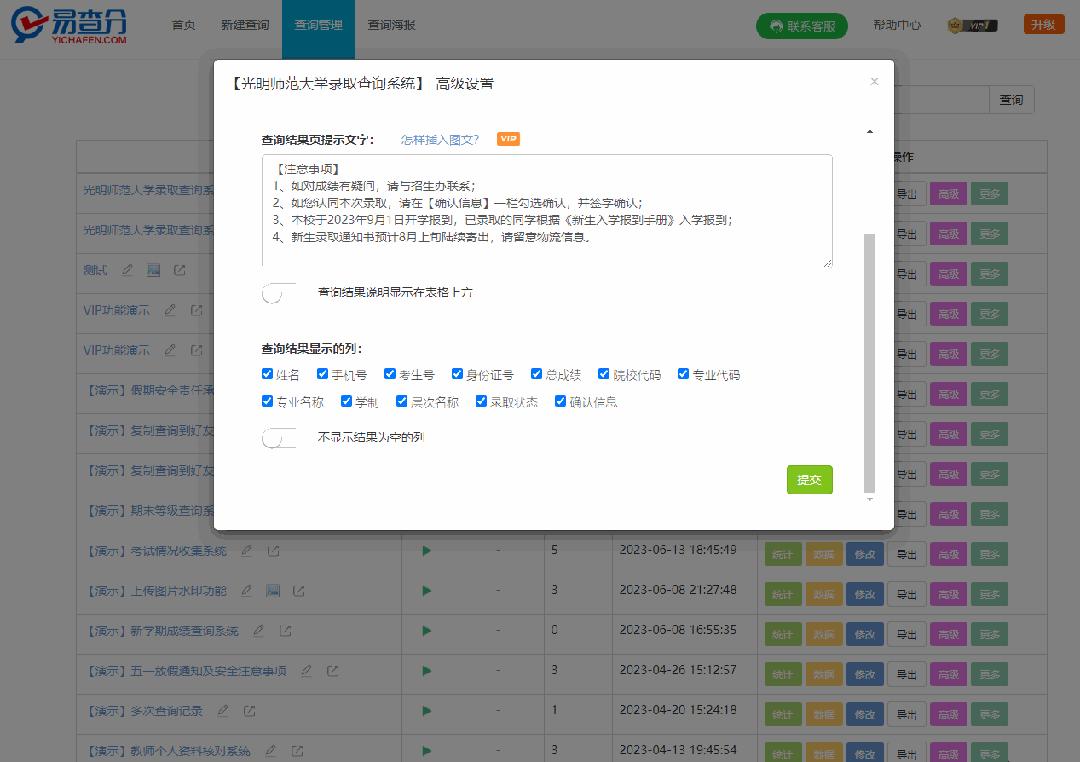The height and width of the screenshot is (762, 1080).
Task: Open the 怎样插入图文 help link
Action: (x=437, y=139)
